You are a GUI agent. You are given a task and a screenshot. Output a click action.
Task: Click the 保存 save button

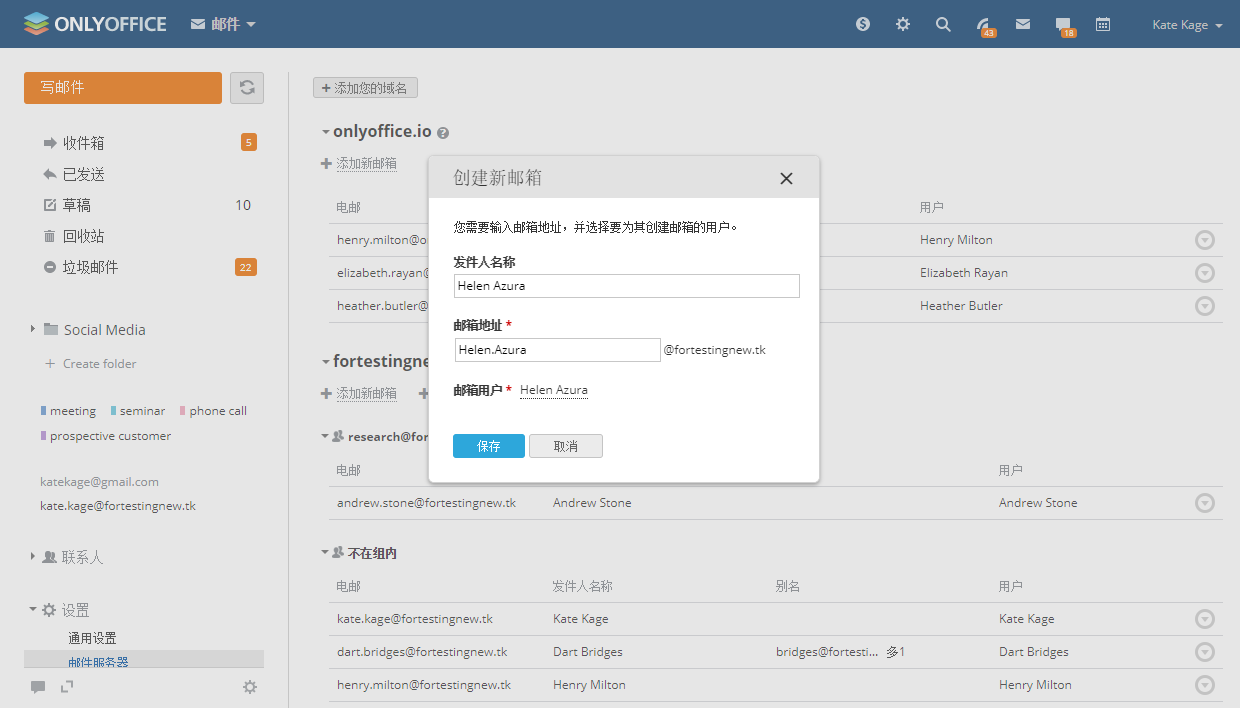click(488, 446)
